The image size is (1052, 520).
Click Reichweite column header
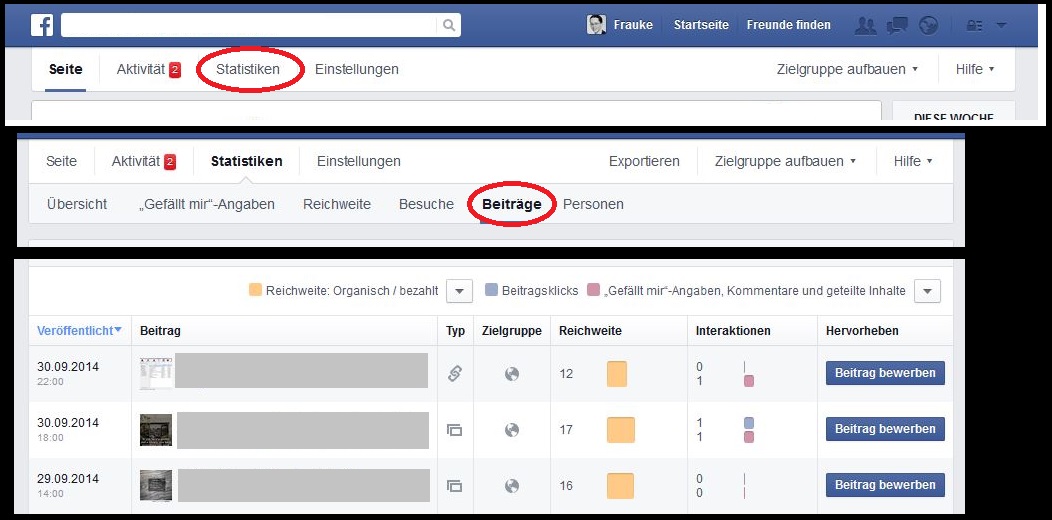coord(590,331)
